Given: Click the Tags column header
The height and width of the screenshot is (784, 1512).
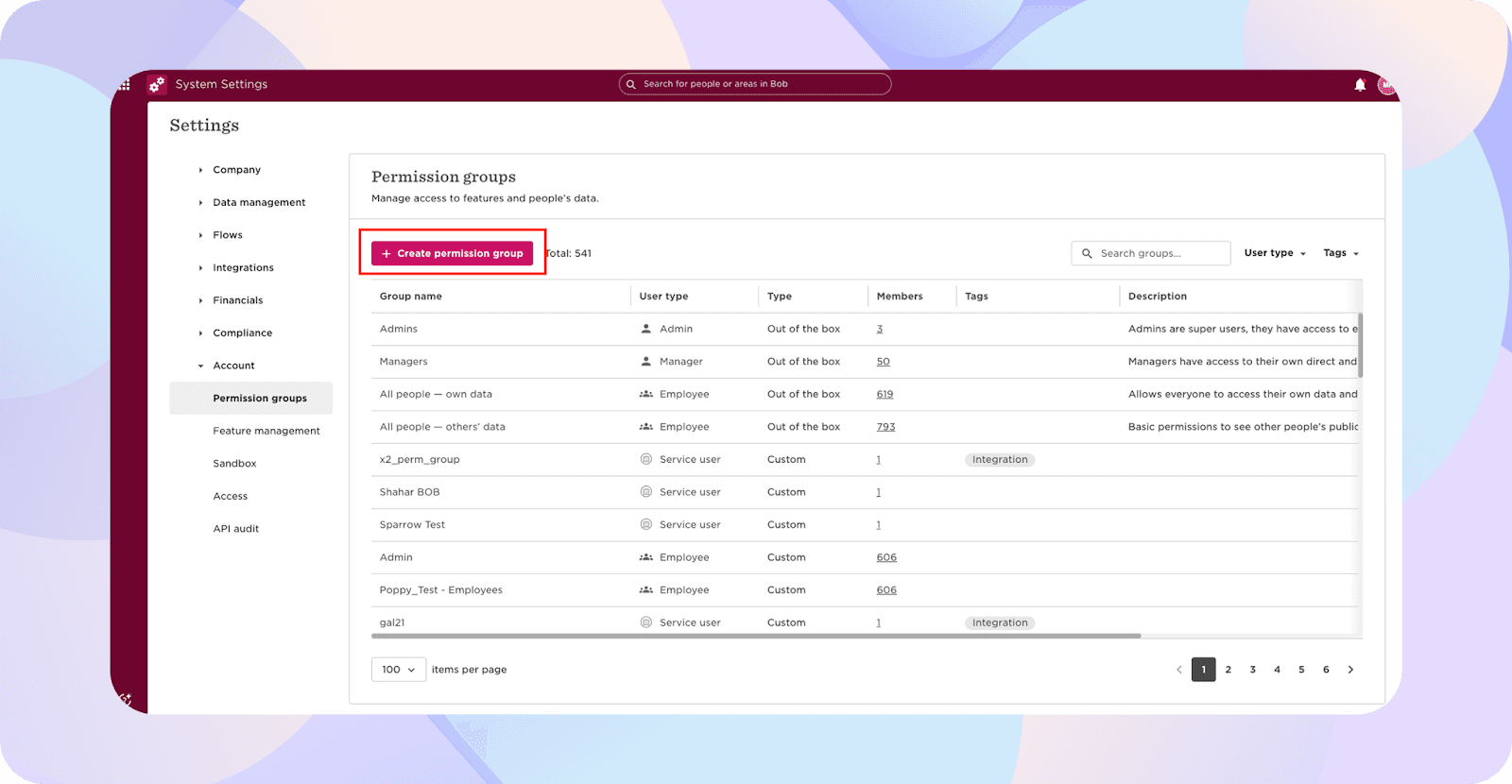Looking at the screenshot, I should click(976, 297).
